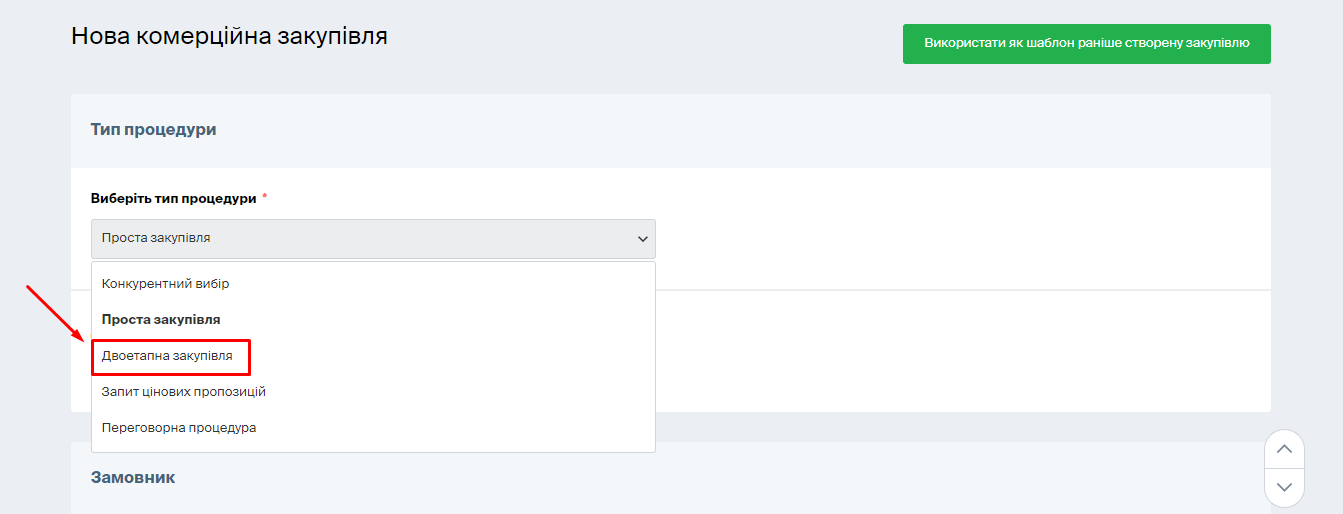Image resolution: width=1343 pixels, height=514 pixels.
Task: Click the dropdown chevron arrow icon
Action: coord(642,239)
